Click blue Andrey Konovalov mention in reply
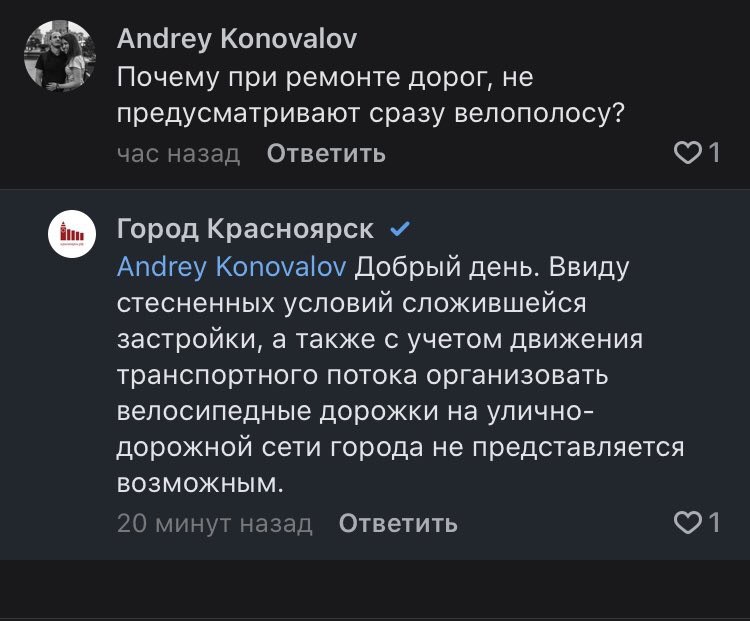 tap(232, 267)
